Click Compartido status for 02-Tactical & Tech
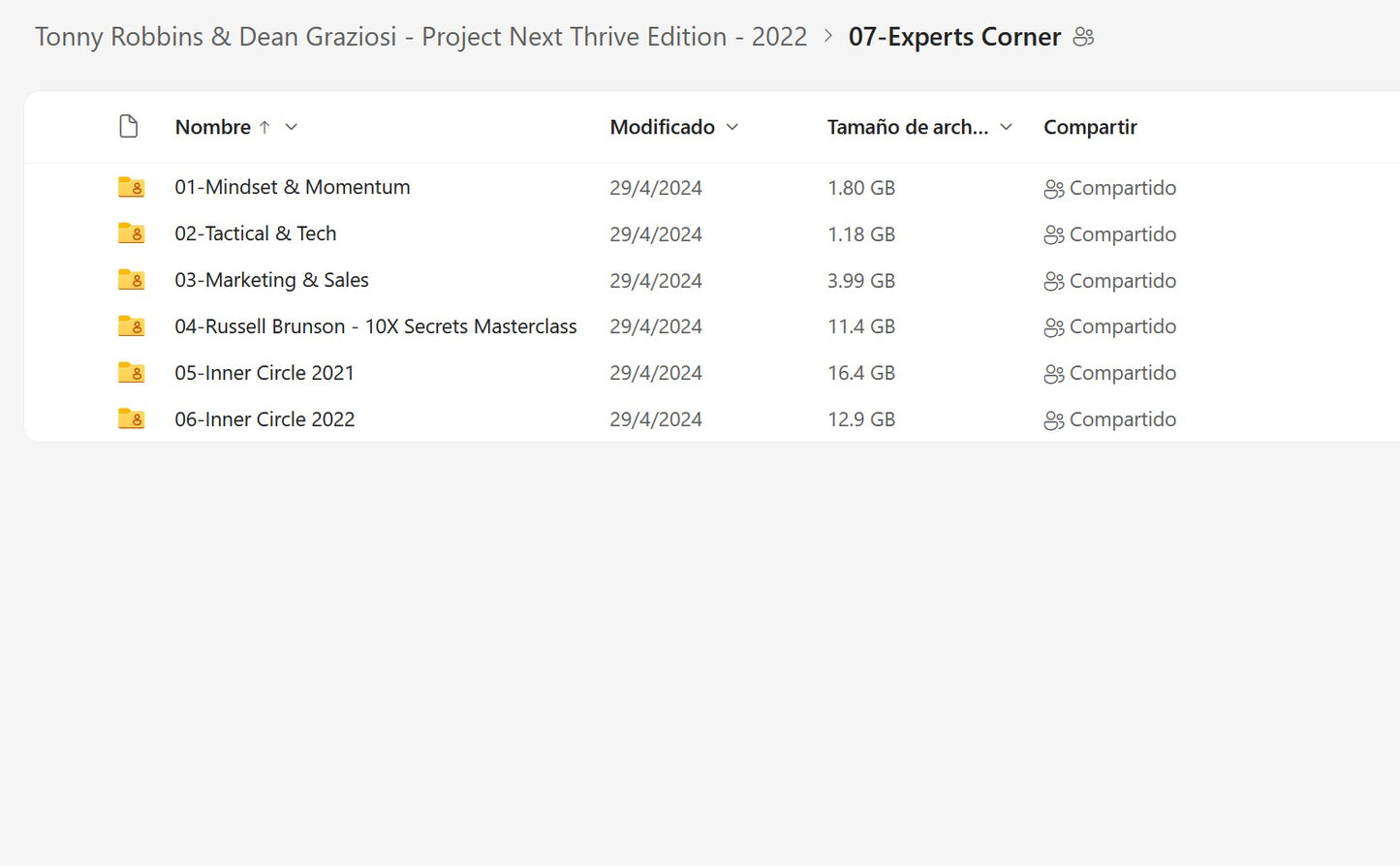This screenshot has height=866, width=1400. (x=1110, y=234)
